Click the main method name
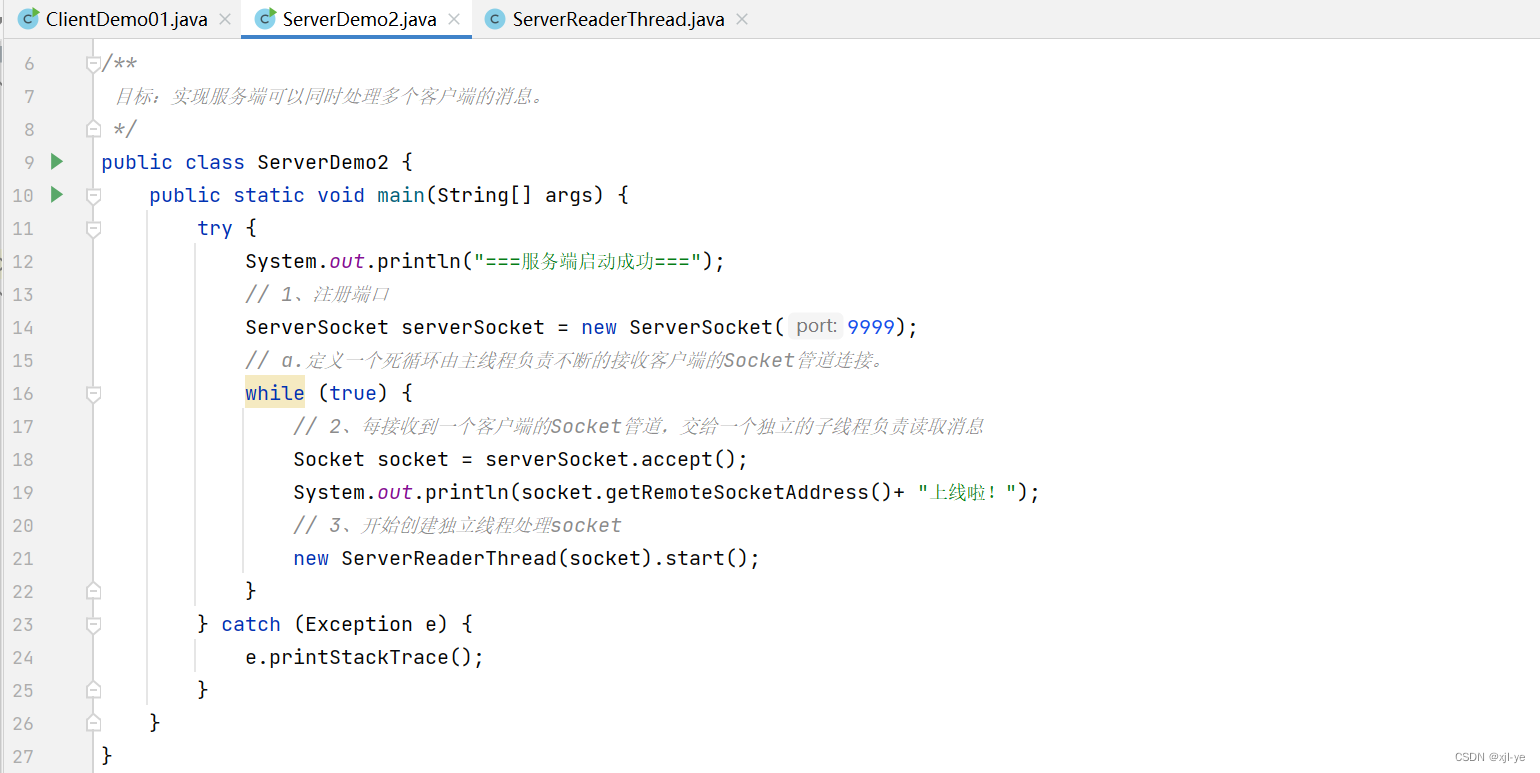 pos(401,195)
